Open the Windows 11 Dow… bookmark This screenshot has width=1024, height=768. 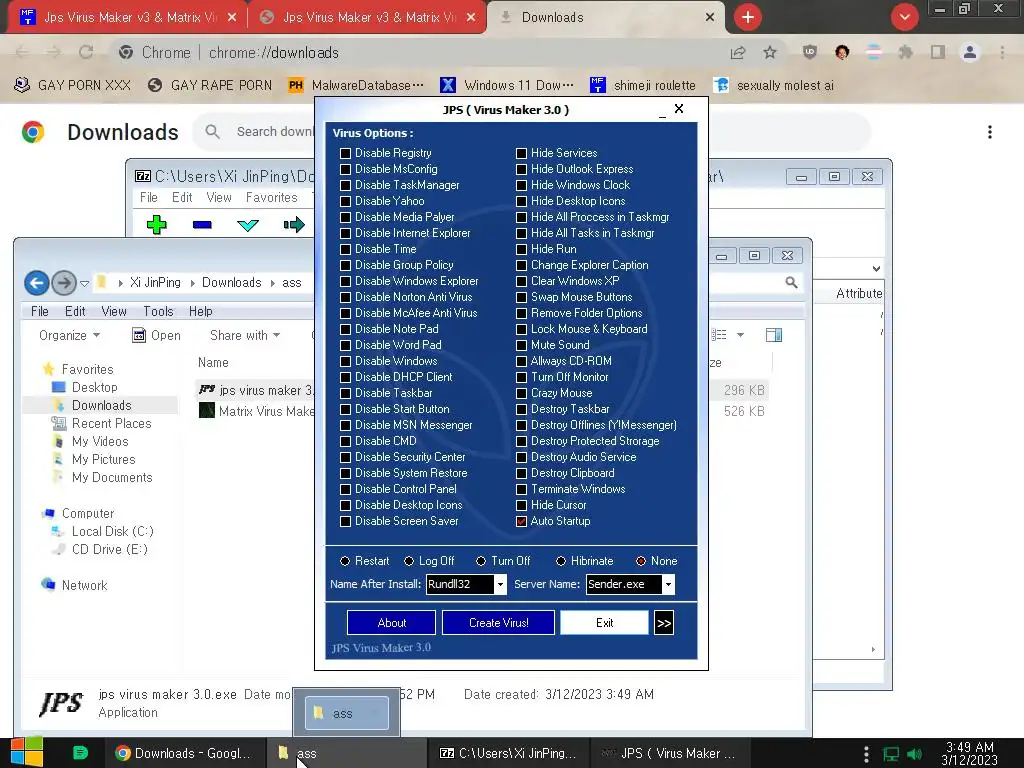[x=507, y=86]
